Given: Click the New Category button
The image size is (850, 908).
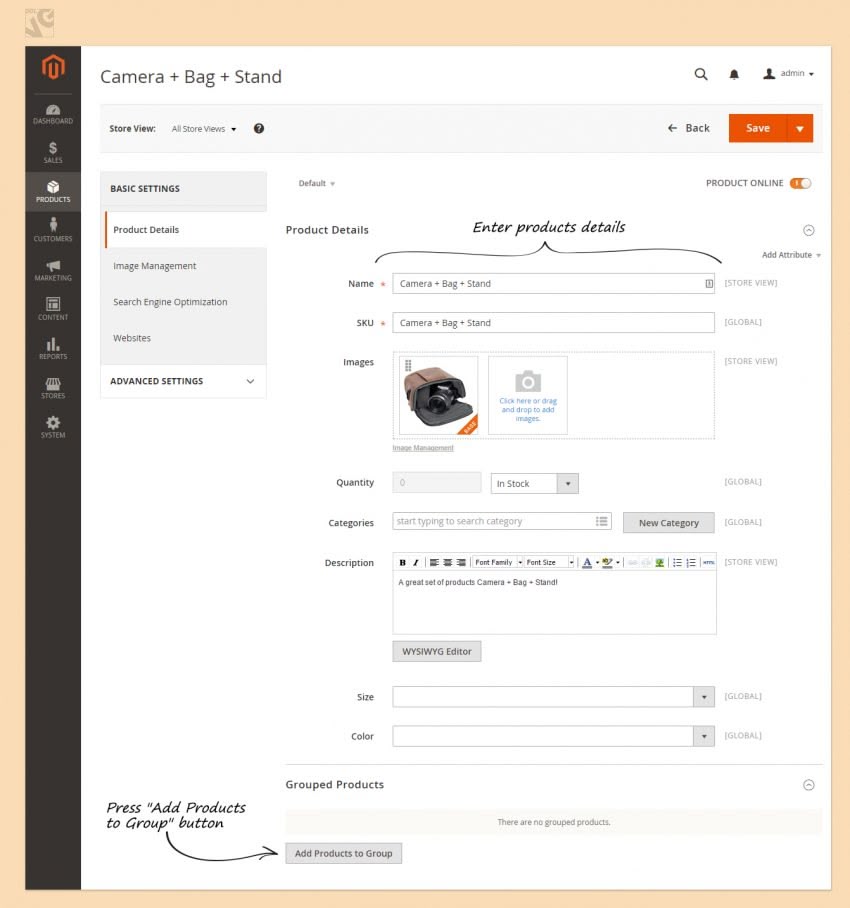Looking at the screenshot, I should pyautogui.click(x=669, y=523).
